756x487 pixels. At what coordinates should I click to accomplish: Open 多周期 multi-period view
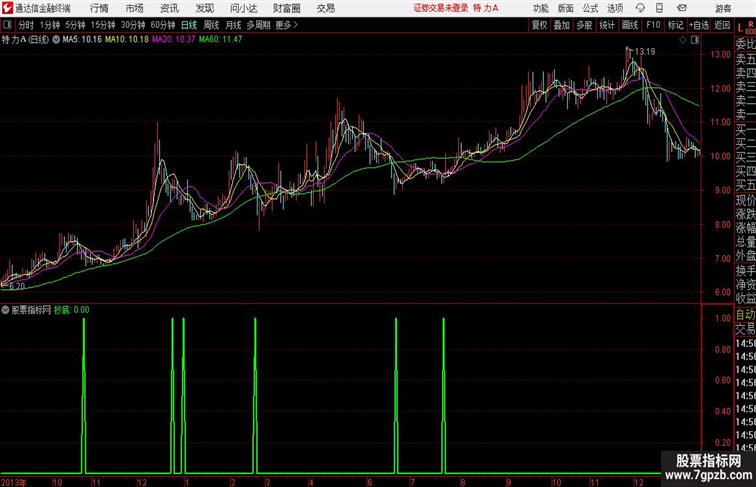point(258,25)
